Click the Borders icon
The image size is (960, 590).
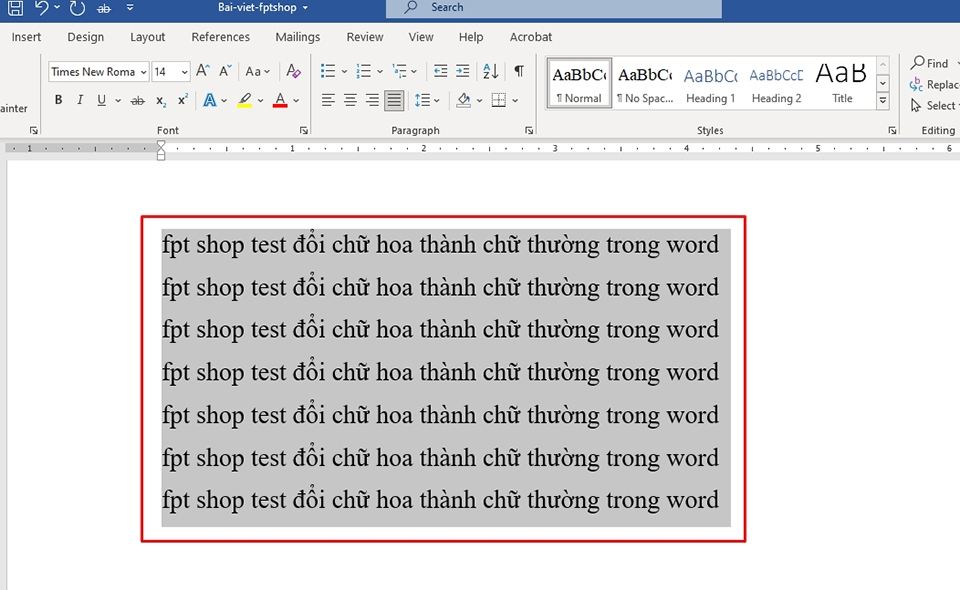(499, 100)
